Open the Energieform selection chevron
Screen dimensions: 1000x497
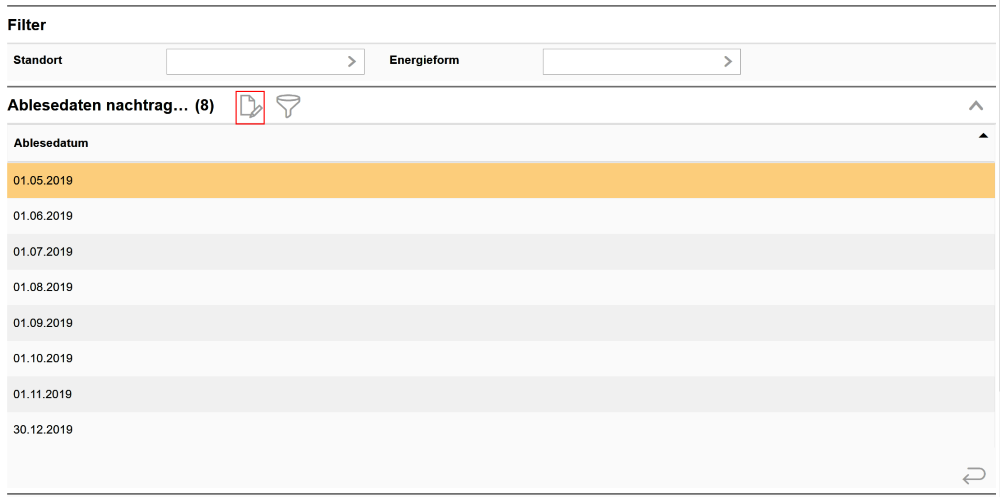pyautogui.click(x=727, y=61)
